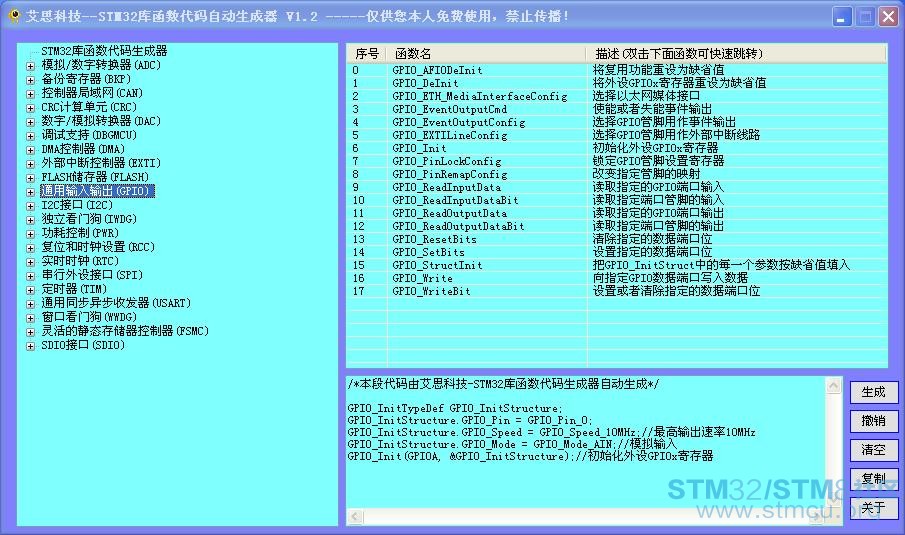The image size is (905, 535).
Task: Minimize the code generator window
Action: (x=842, y=17)
